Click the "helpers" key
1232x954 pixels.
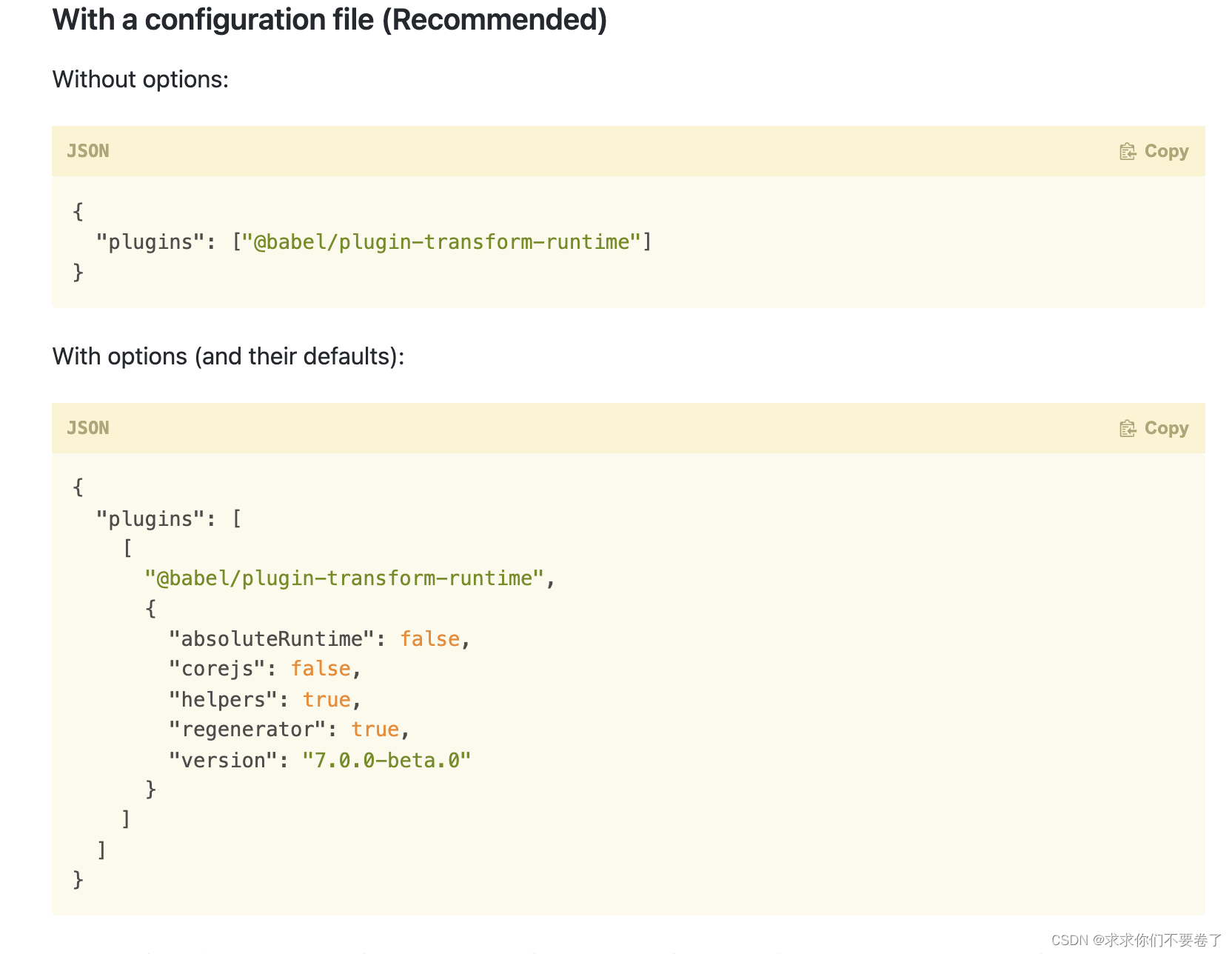click(223, 699)
